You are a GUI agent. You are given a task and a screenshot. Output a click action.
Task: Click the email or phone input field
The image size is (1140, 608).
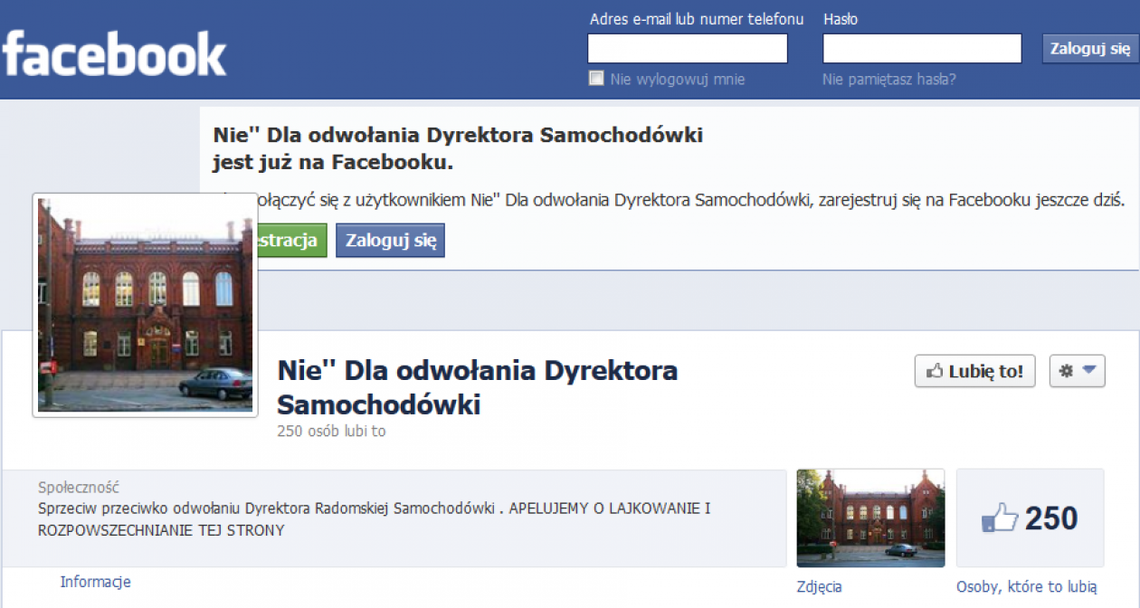point(687,48)
